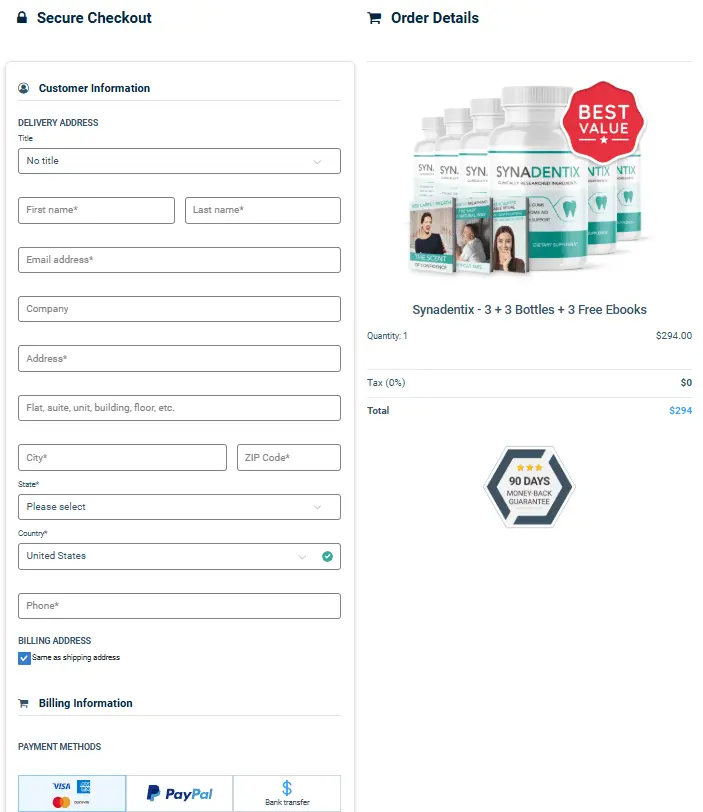Screen dimensions: 703x812
Task: Open the Country dropdown showing United States
Action: point(179,556)
